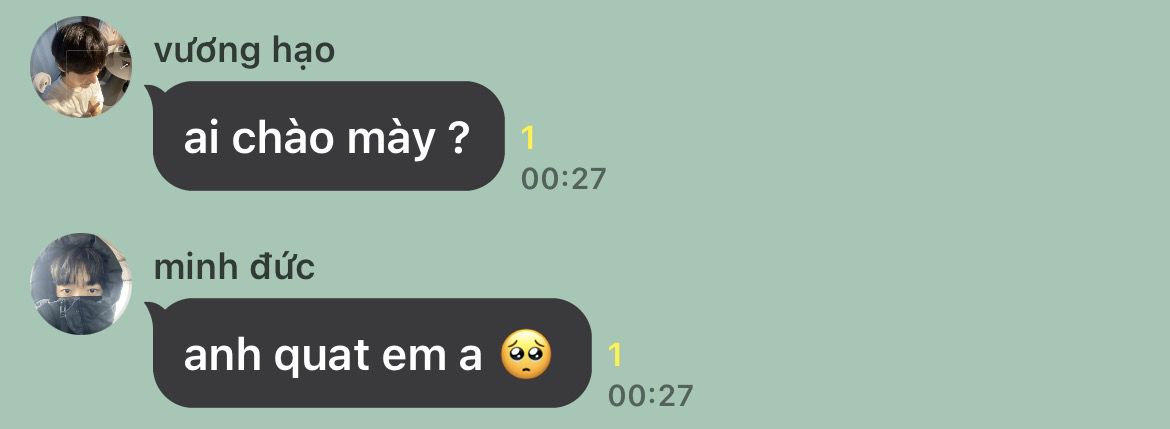Click the yellow read count beside "ai chào mày ?"
Screen dimensions: 1170x429
point(528,138)
